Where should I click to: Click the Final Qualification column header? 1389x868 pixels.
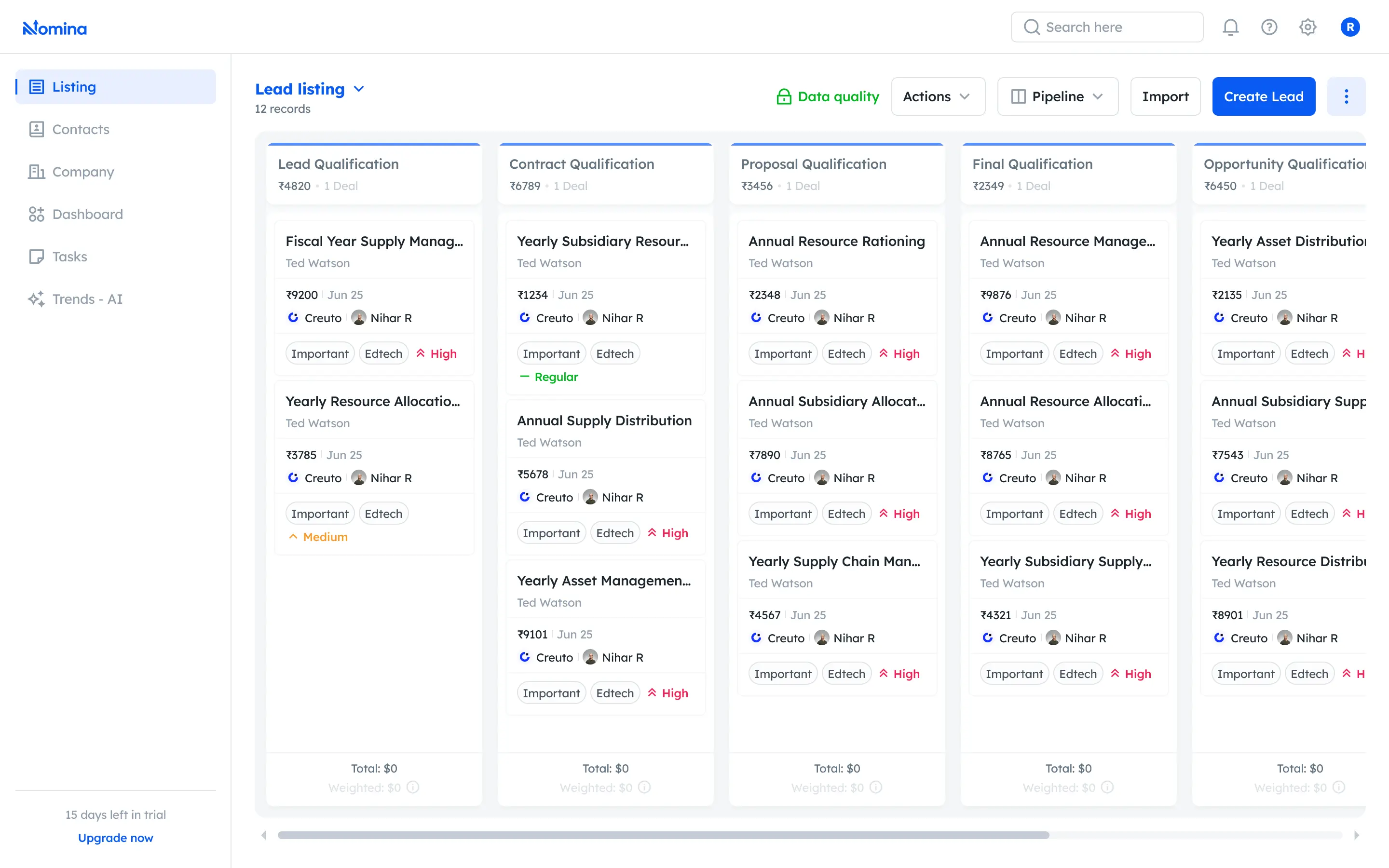1068,174
